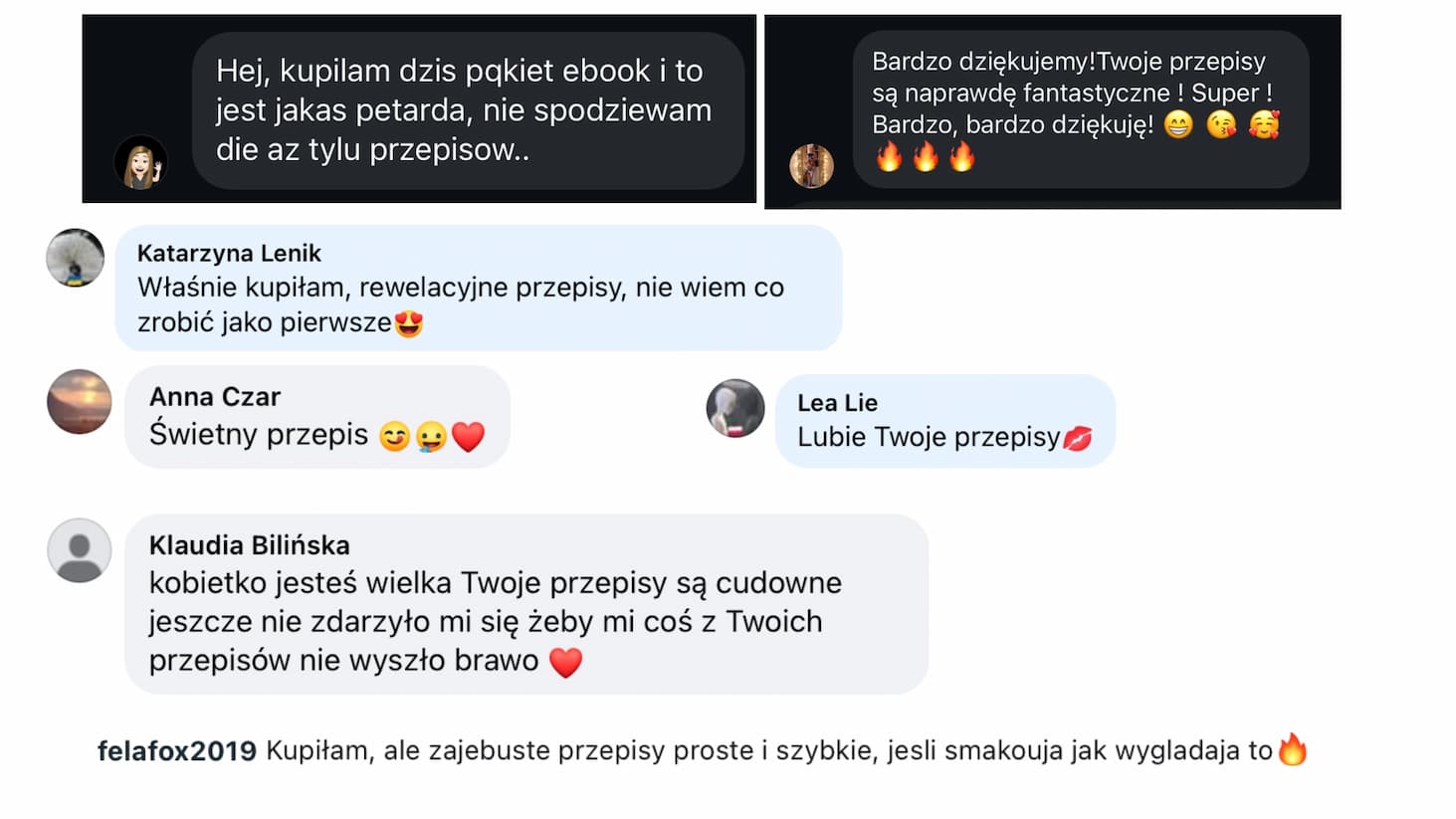The width and height of the screenshot is (1456, 819).
Task: Click Lea Lie's profile avatar
Action: [x=735, y=408]
